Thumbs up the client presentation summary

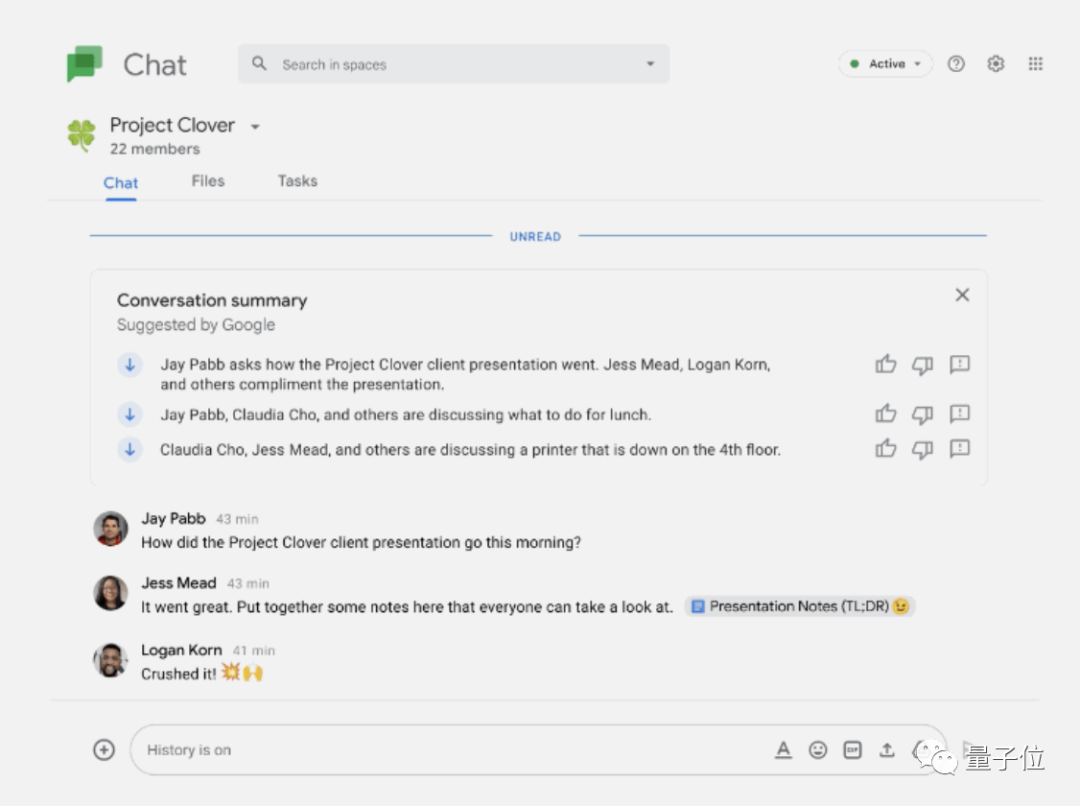point(885,365)
